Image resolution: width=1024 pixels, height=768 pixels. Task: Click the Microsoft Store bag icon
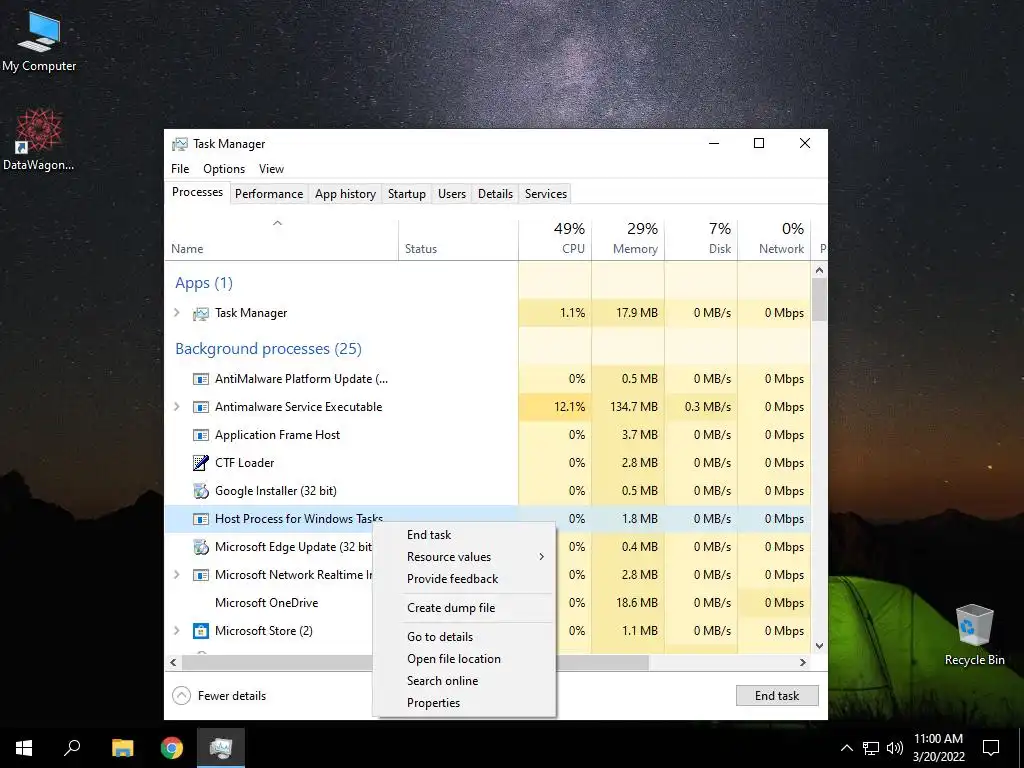point(200,632)
